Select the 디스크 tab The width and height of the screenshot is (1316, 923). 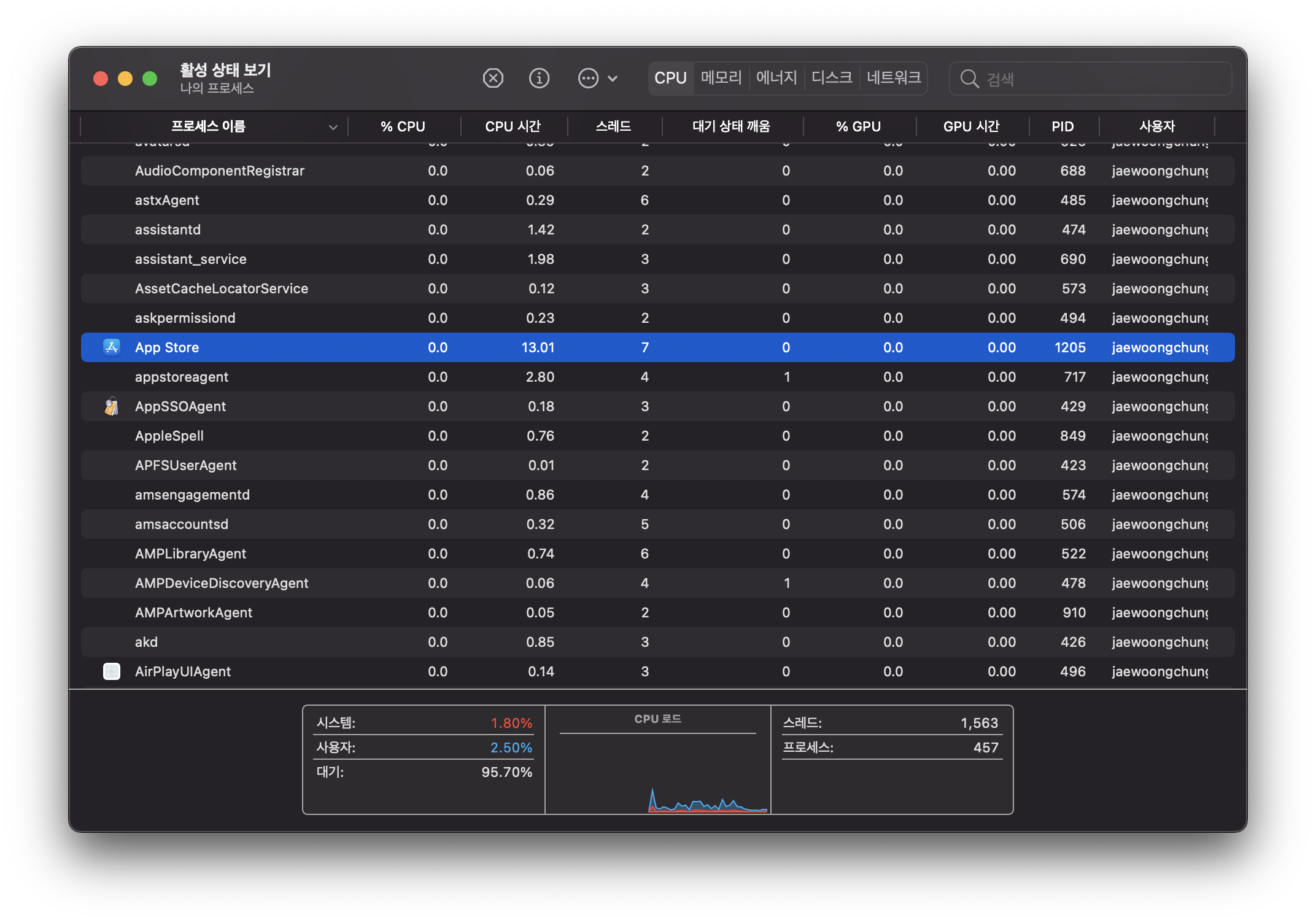pos(832,78)
